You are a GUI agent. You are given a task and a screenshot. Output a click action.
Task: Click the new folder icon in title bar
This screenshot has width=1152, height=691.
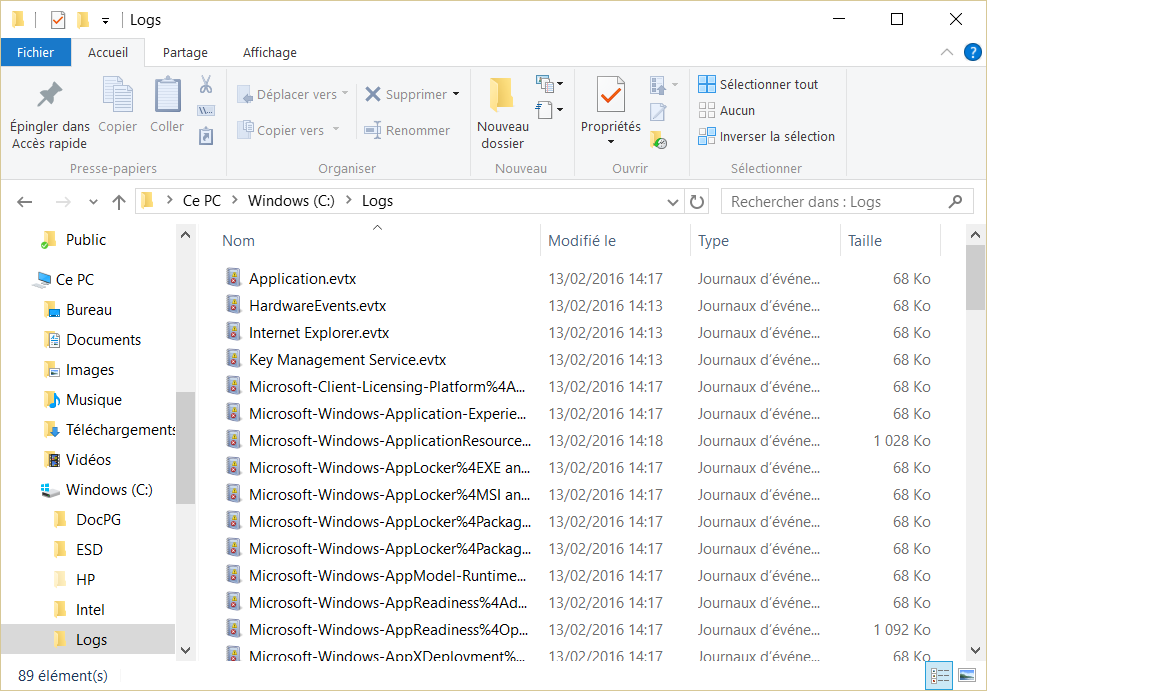pyautogui.click(x=82, y=19)
